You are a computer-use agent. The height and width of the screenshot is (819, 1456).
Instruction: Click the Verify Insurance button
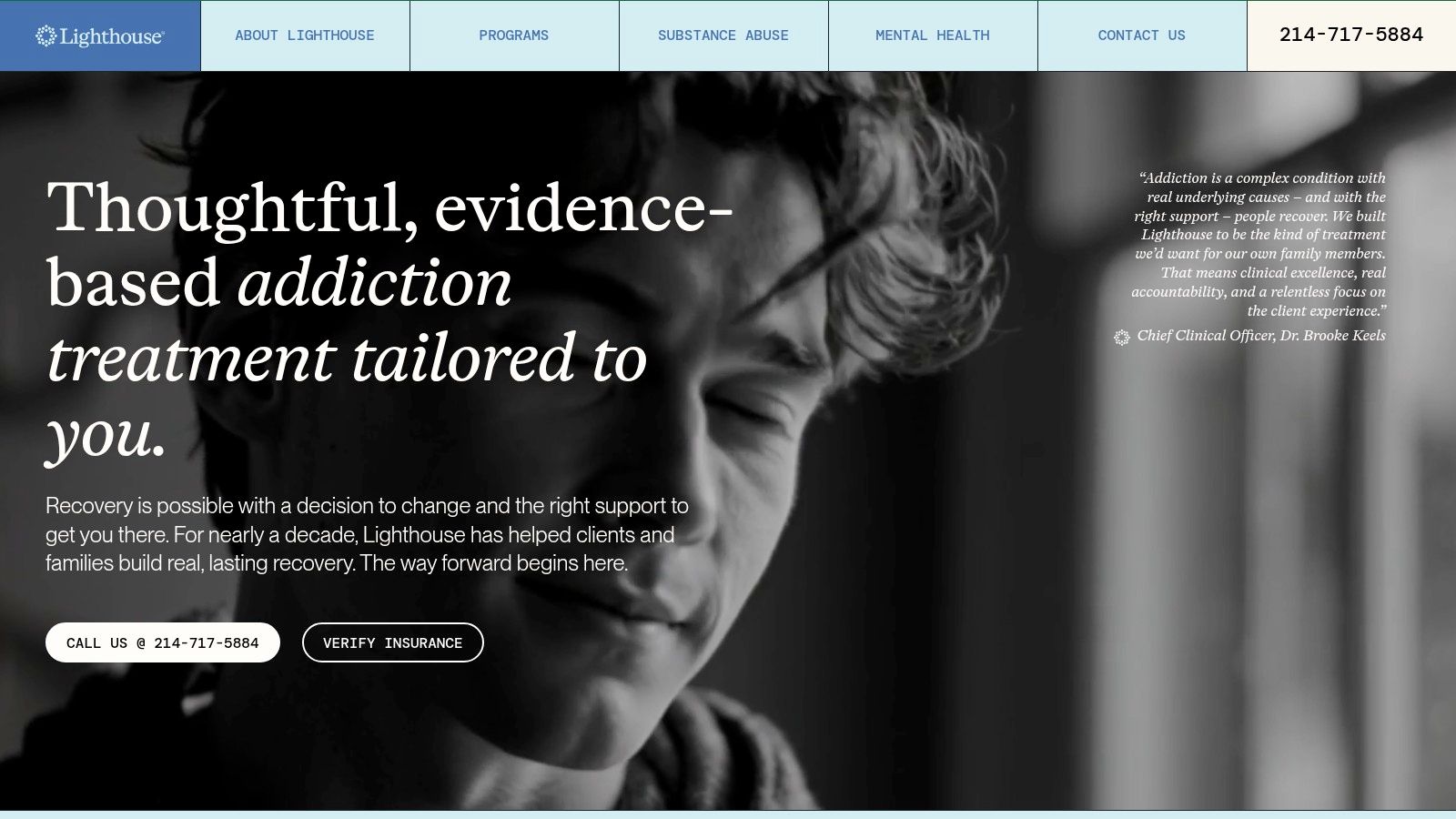click(x=392, y=642)
